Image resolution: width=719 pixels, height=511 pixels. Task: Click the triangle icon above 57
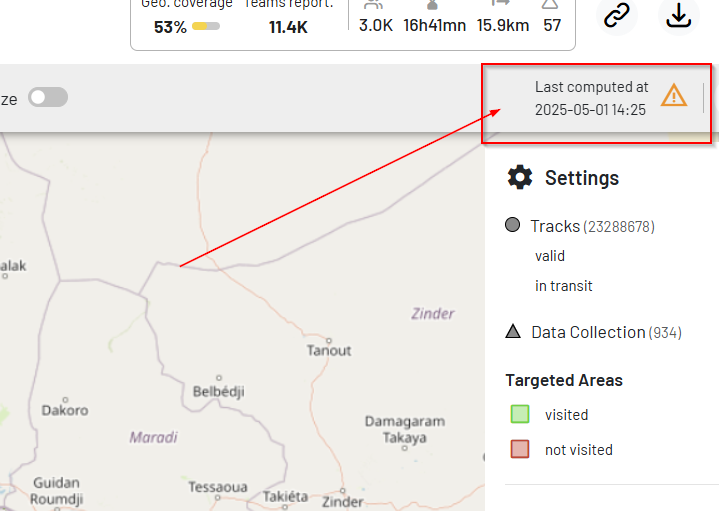[551, 5]
